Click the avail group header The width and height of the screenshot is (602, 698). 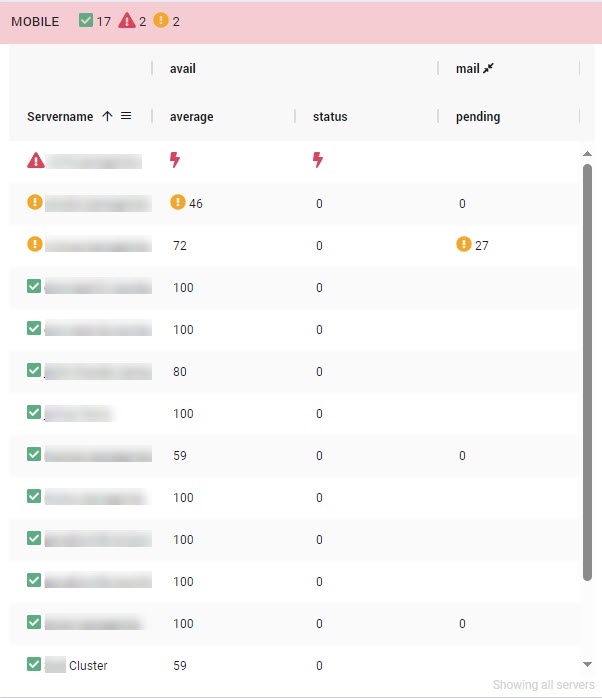click(183, 69)
